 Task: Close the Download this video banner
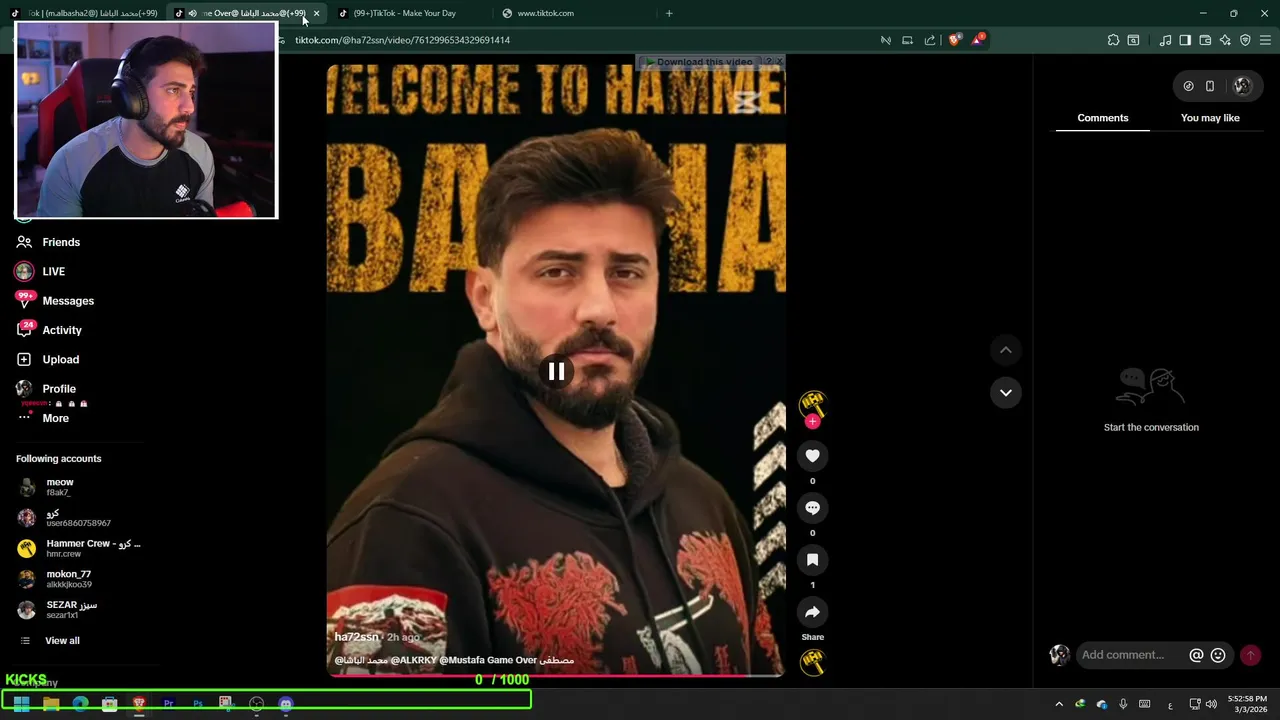point(780,62)
